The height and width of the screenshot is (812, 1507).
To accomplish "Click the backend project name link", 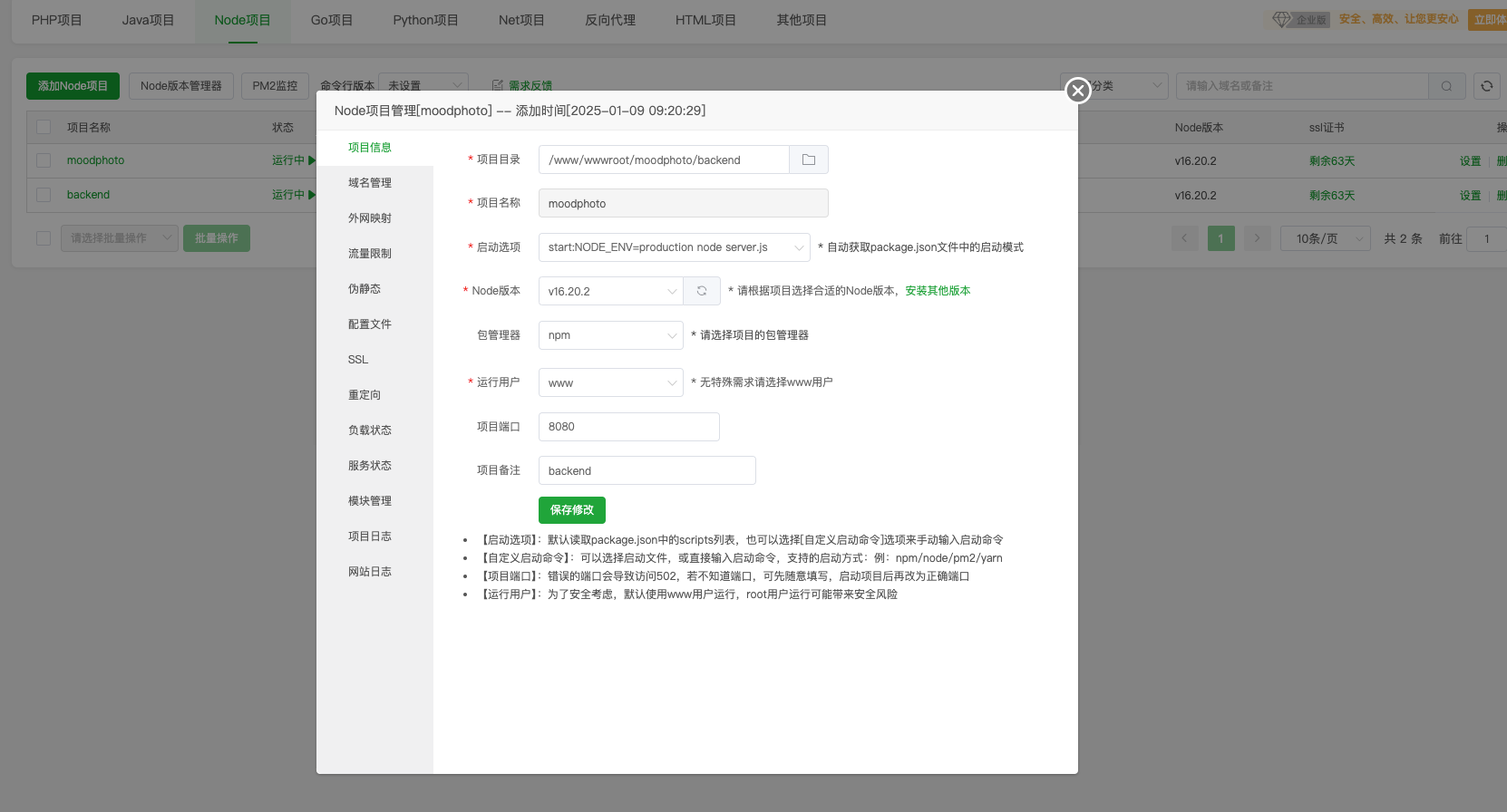I will [88, 195].
